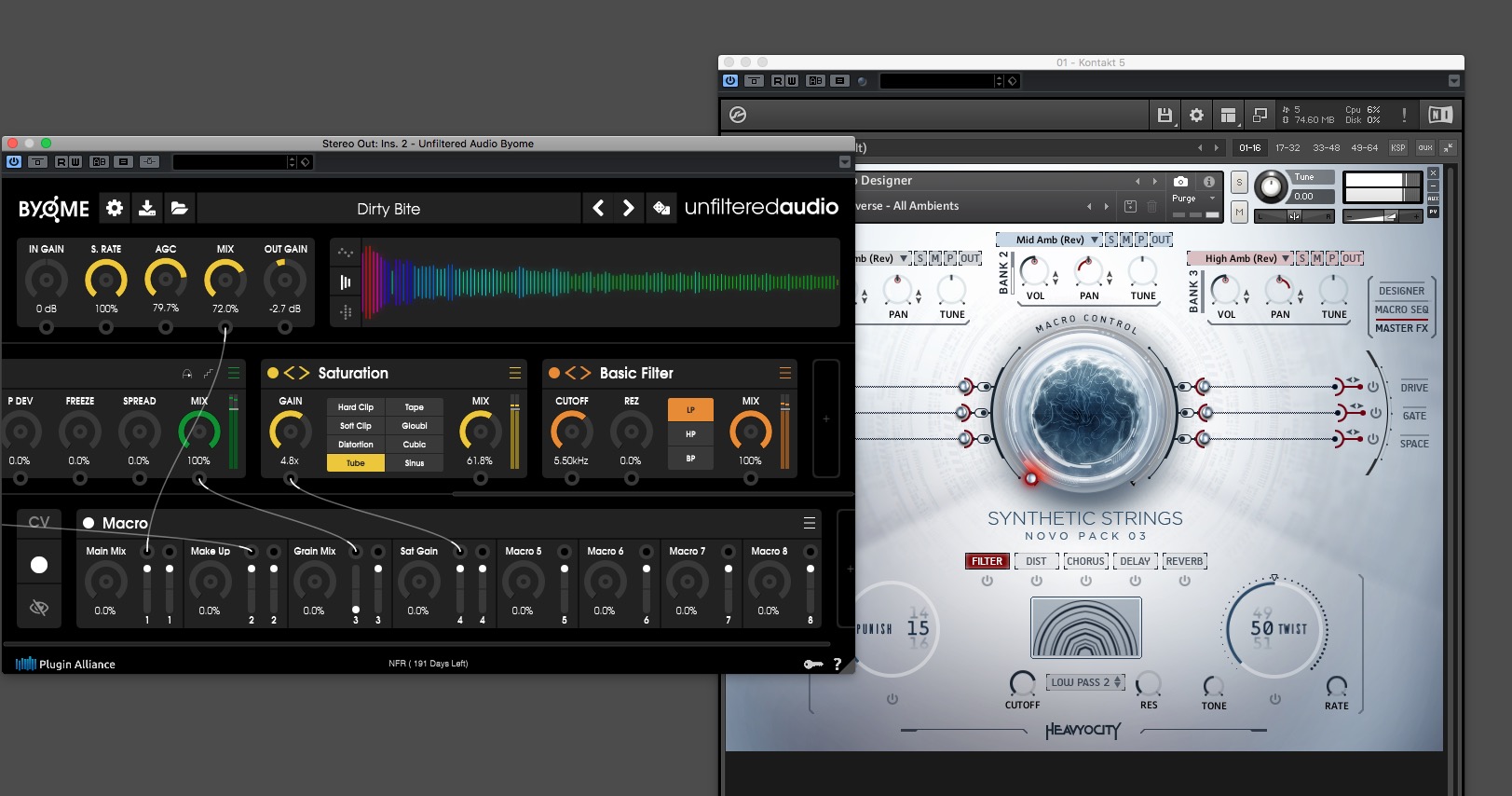Select bar waveform visualizer mode icon
1512x796 pixels.
click(346, 281)
